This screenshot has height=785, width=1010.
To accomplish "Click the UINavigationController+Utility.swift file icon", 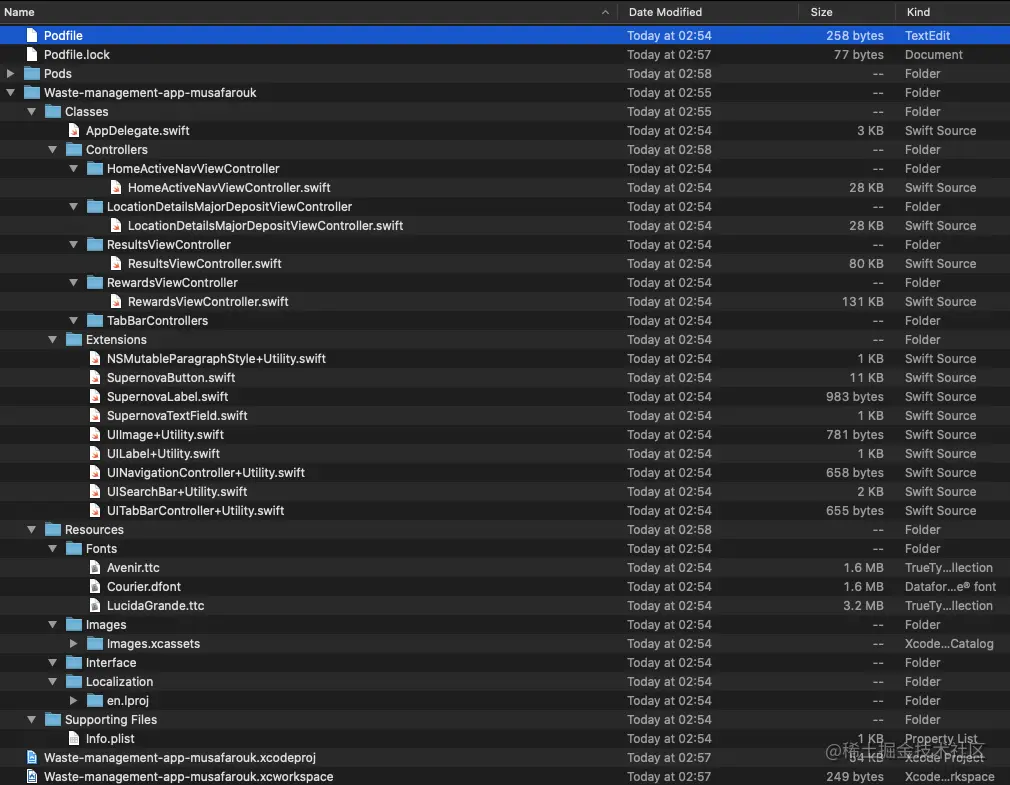I will [95, 473].
